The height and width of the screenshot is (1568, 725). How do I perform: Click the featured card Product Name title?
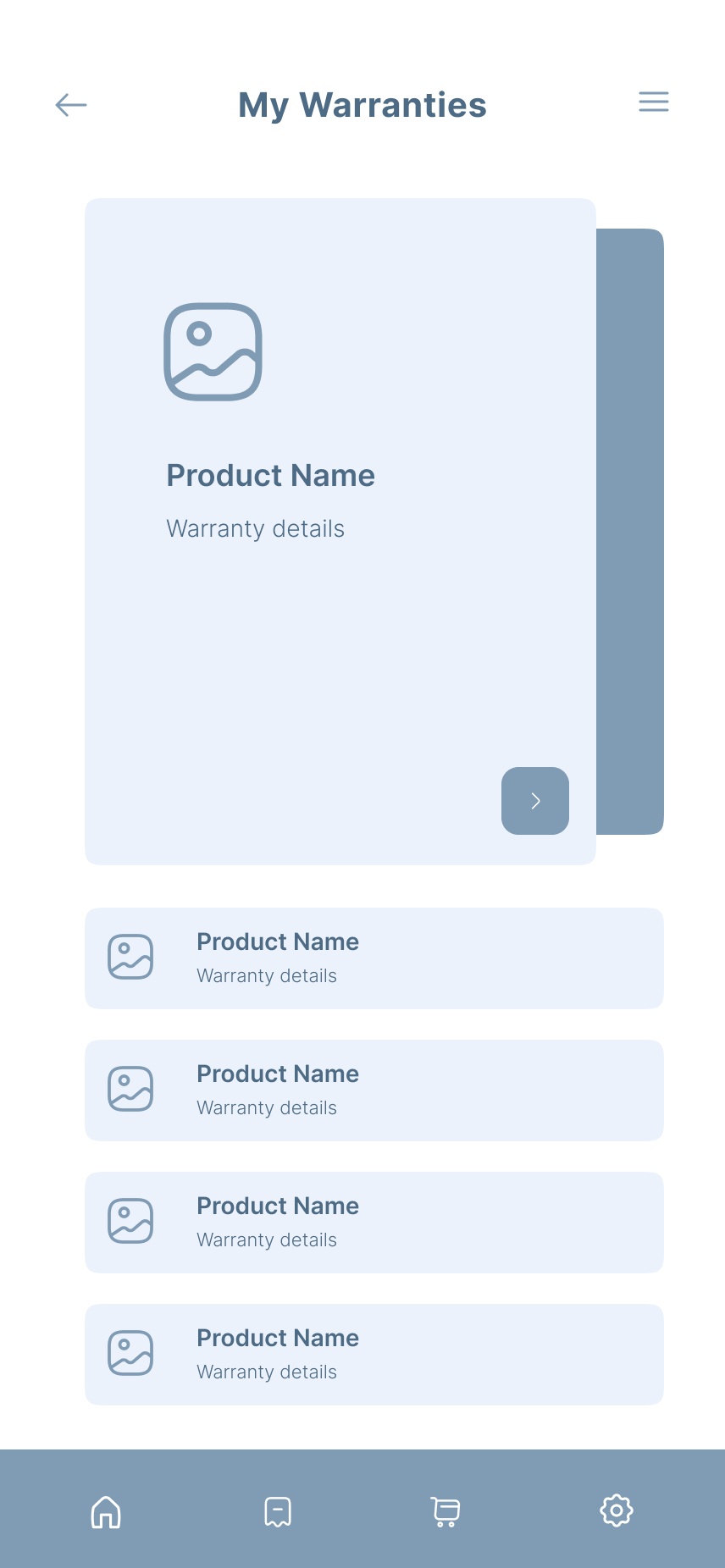click(x=270, y=476)
